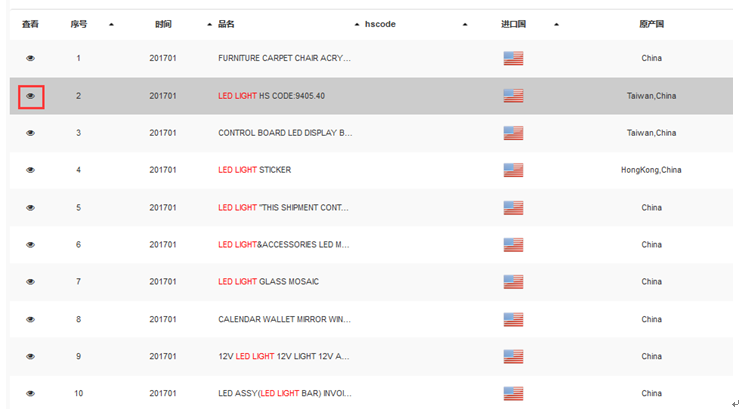Open the eye icon on row 5

pos(30,208)
